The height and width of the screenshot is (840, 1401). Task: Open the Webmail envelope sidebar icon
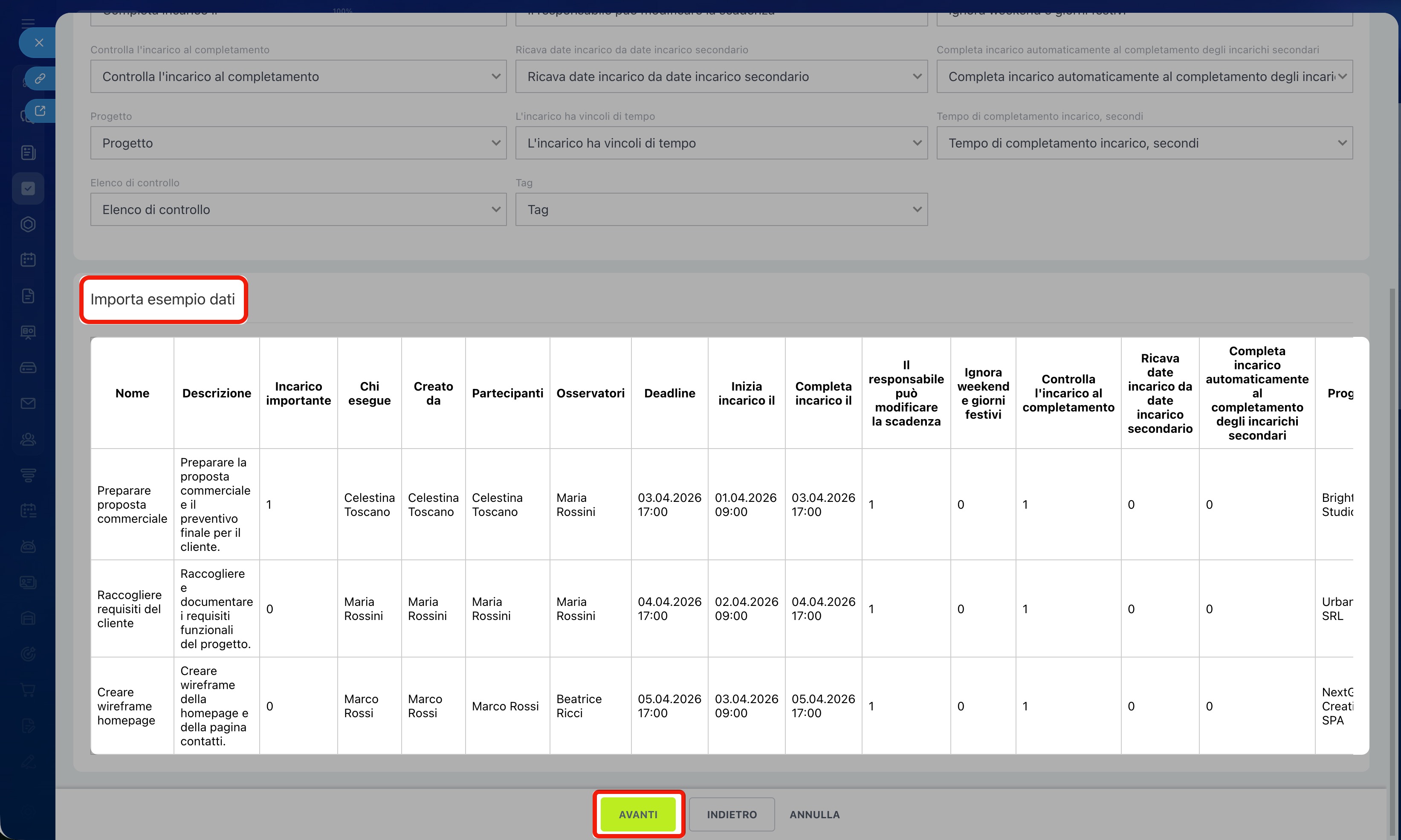pyautogui.click(x=28, y=404)
